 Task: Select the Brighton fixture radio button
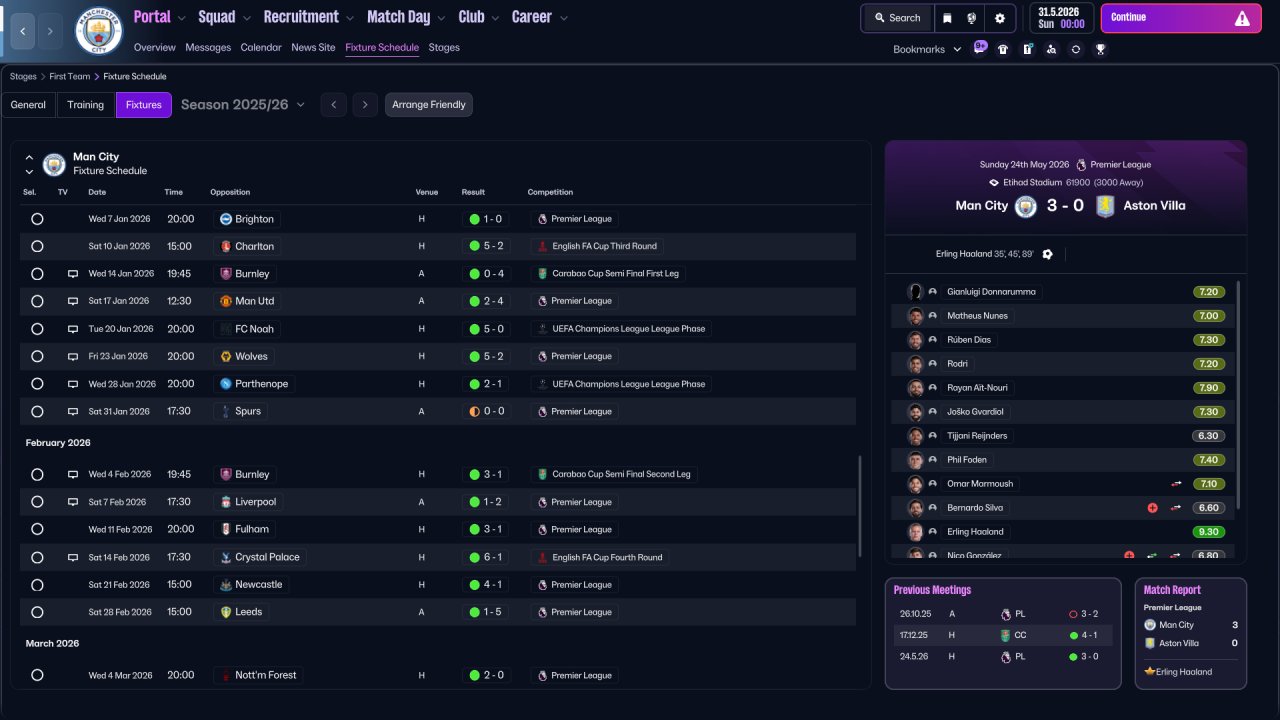coord(37,219)
